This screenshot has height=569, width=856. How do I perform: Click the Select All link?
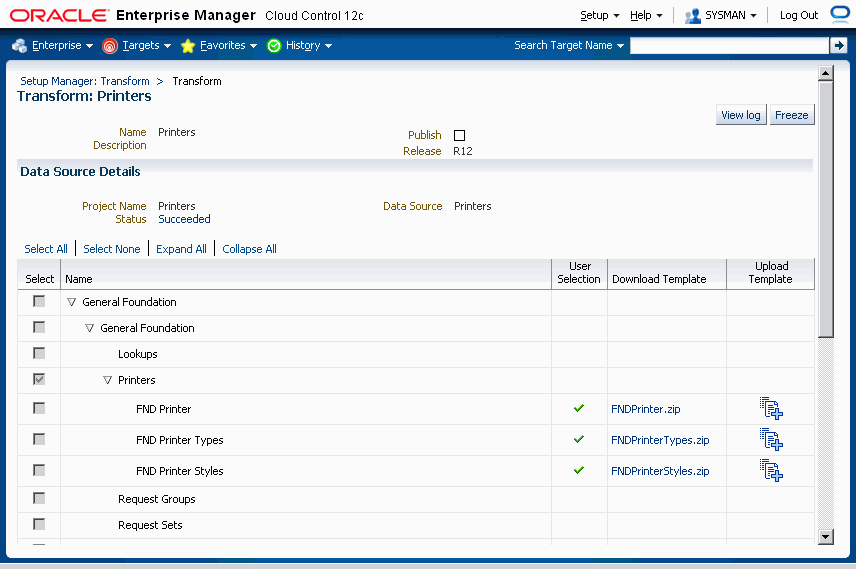tap(46, 249)
